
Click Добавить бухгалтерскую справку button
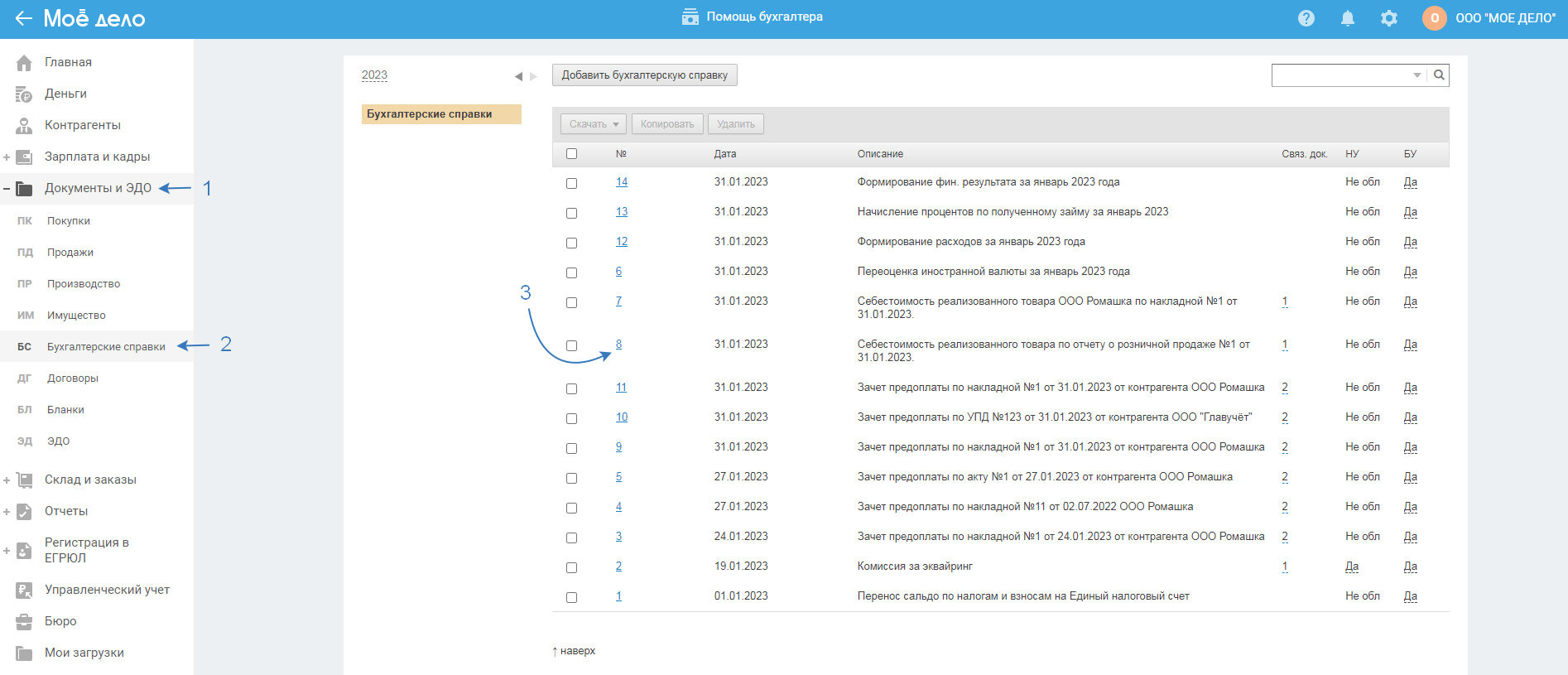(x=644, y=75)
